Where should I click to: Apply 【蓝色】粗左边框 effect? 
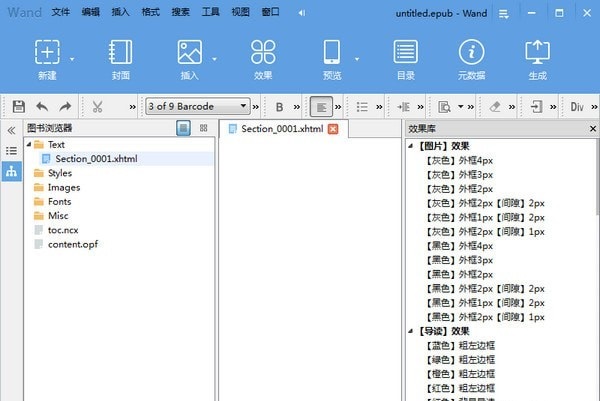460,346
